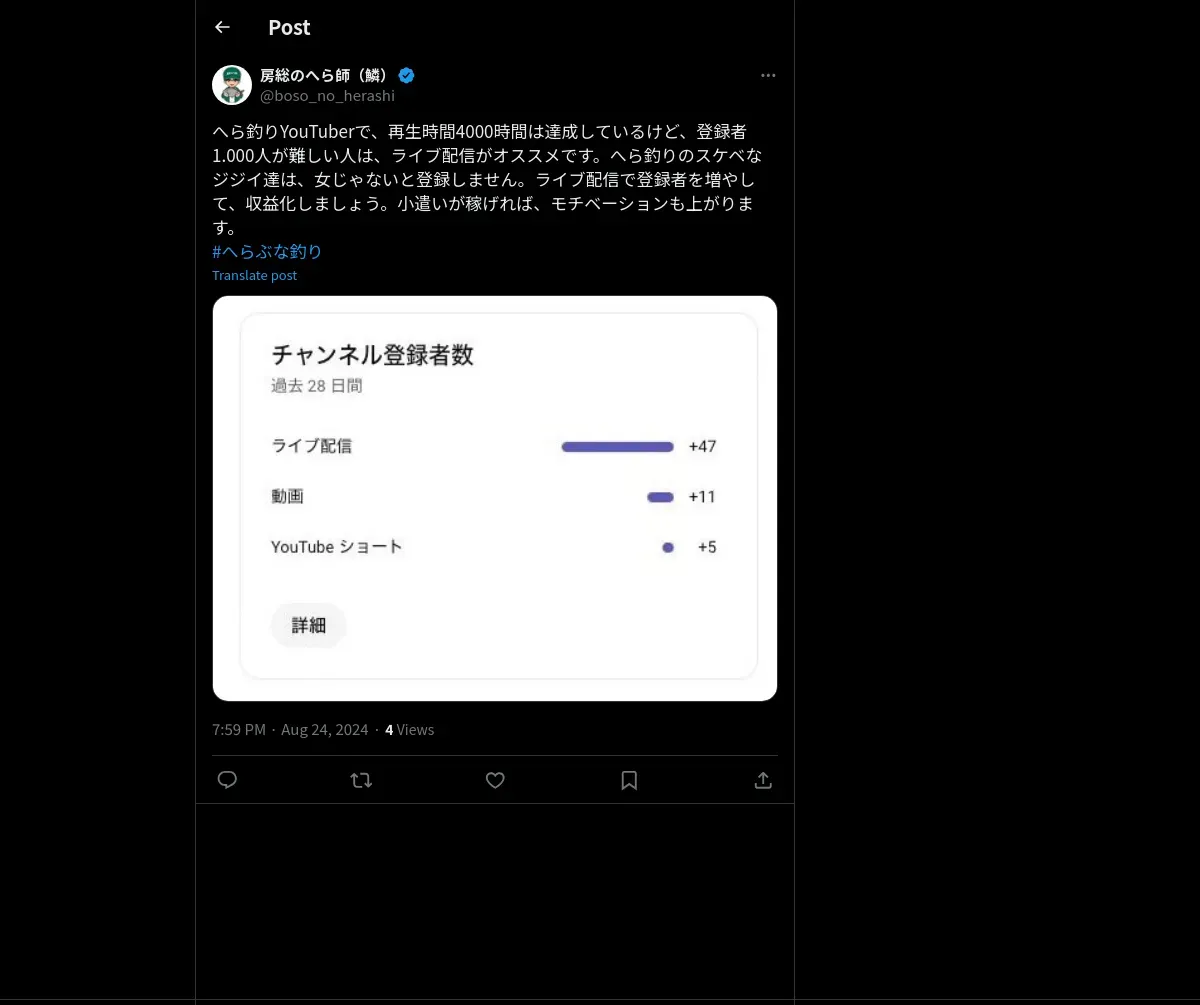Image resolution: width=1200 pixels, height=1005 pixels.
Task: Open the #へらぶな釣り hashtag
Action: (x=267, y=252)
